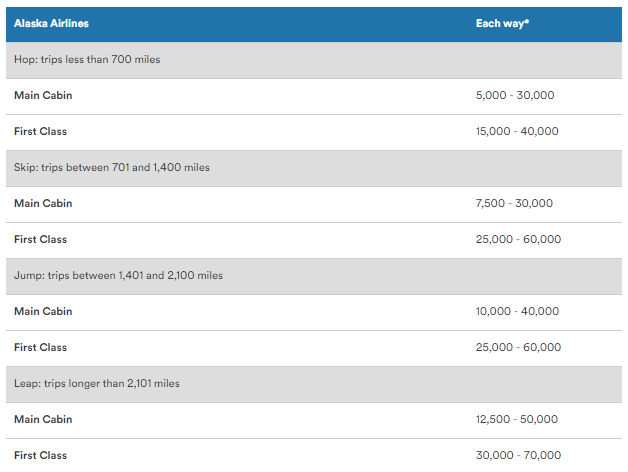This screenshot has width=628, height=472.
Task: Select the "Jump: trips between 1,401 and 2,100" row
Action: 118,276
